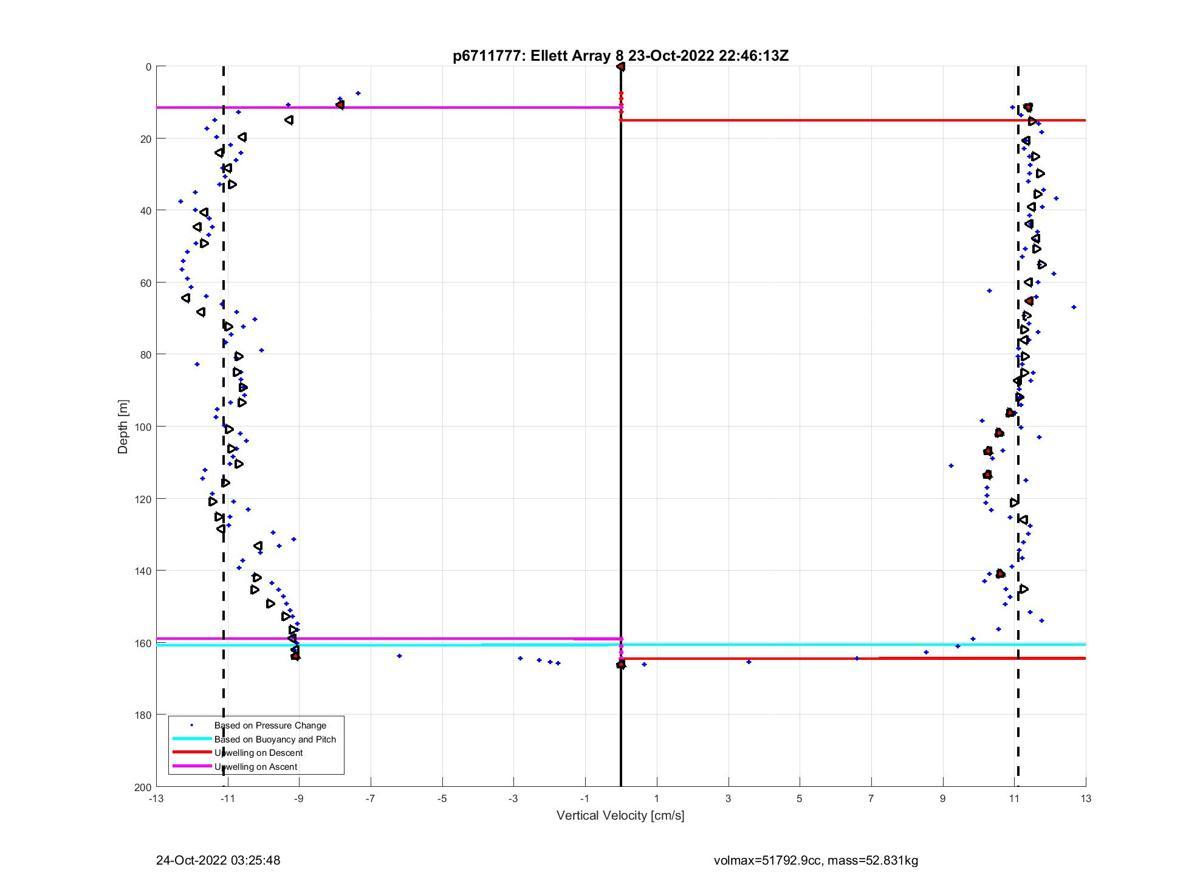The image size is (1200, 885).
Task: Select the 'Based on Pressure Change' legend label
Action: 270,725
